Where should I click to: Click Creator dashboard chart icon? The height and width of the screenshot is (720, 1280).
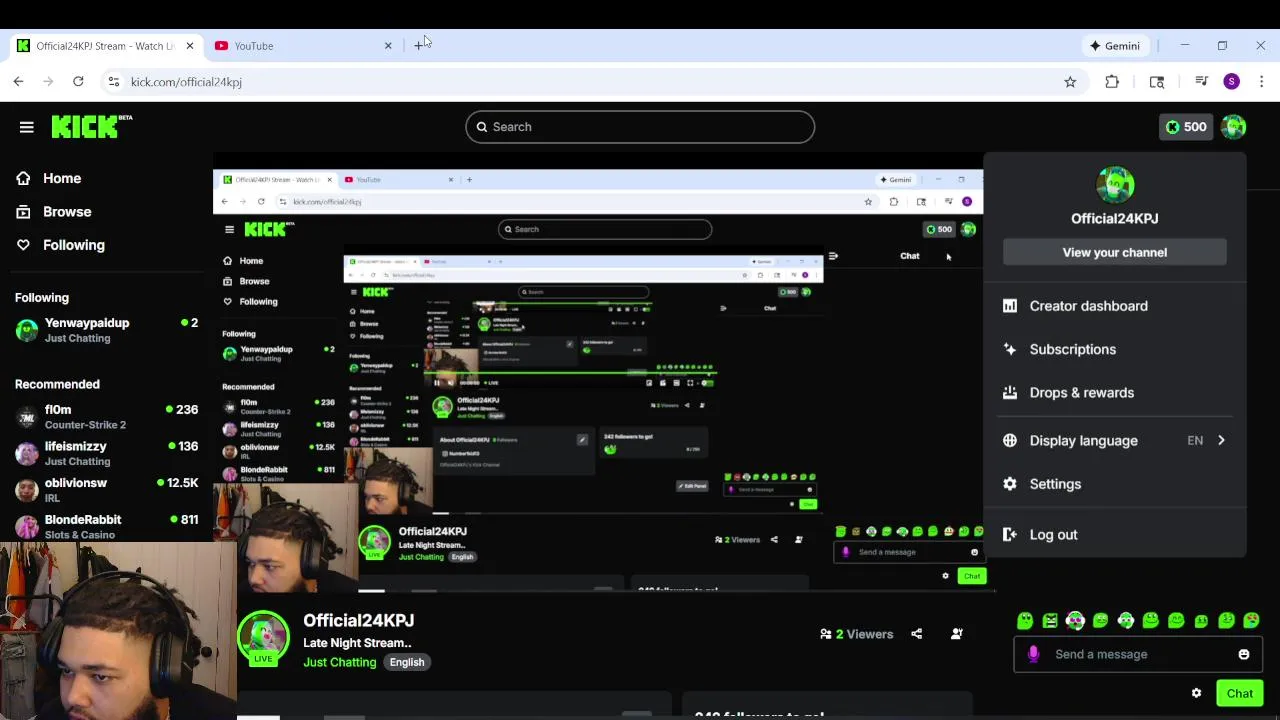coord(1010,306)
